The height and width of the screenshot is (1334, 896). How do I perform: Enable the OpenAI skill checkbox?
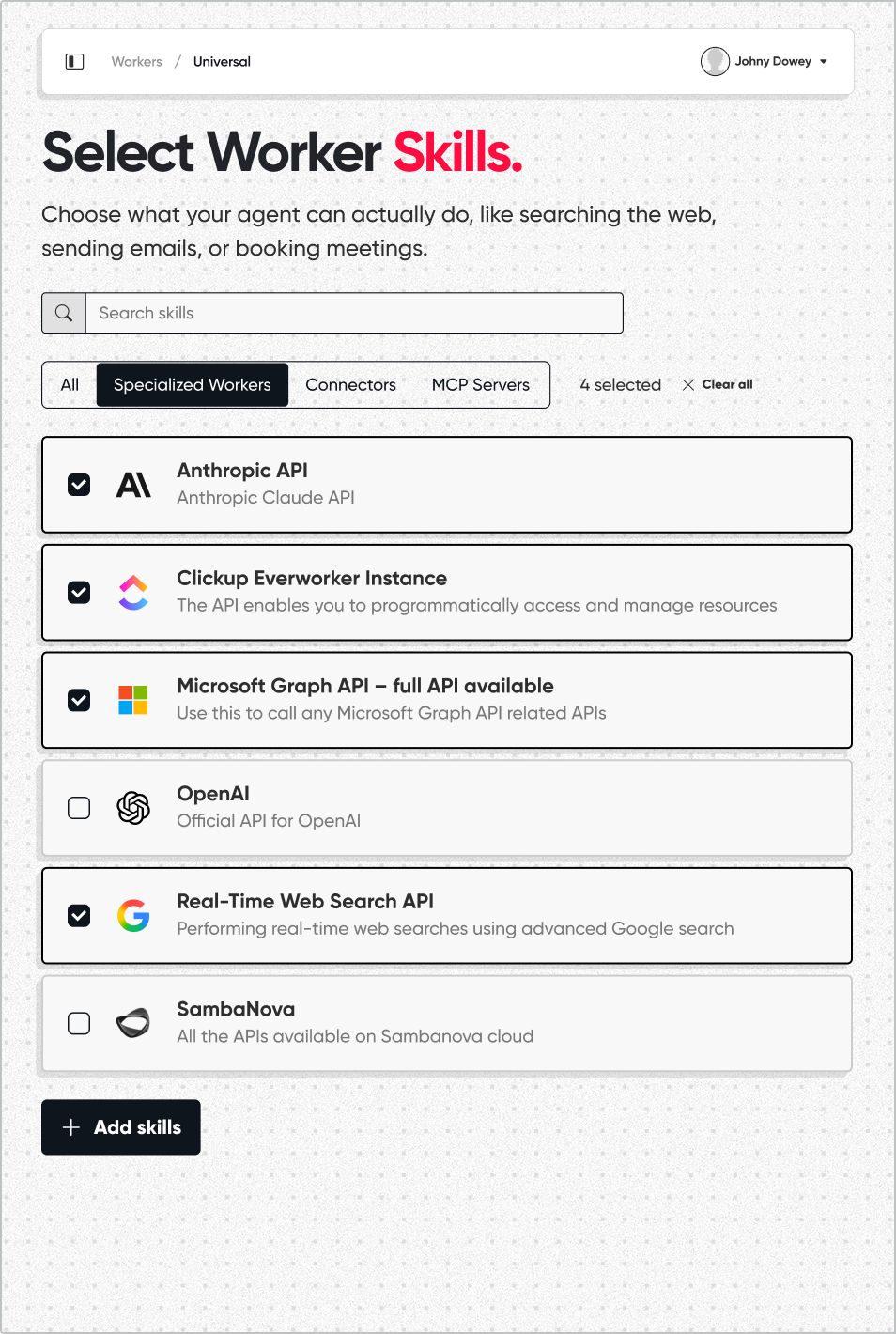79,808
